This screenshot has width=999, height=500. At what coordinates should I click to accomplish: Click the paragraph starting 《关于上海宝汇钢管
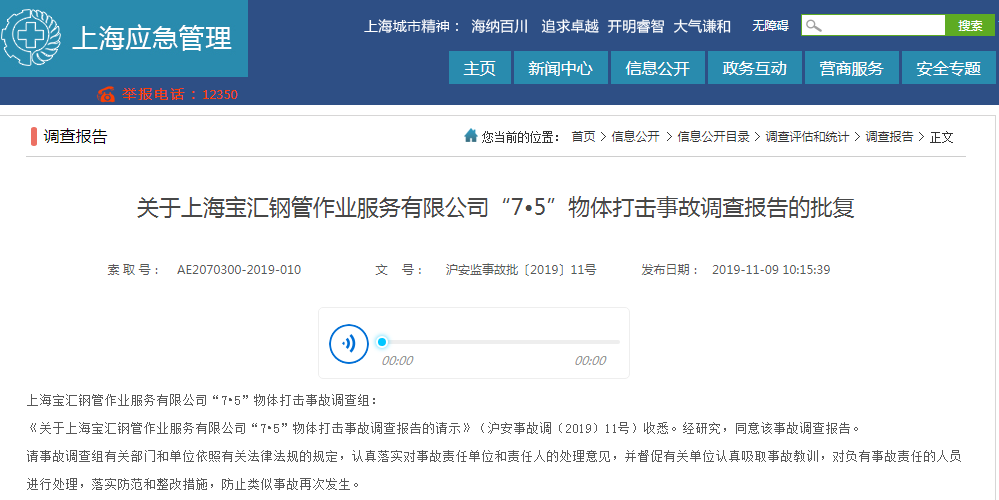click(444, 428)
